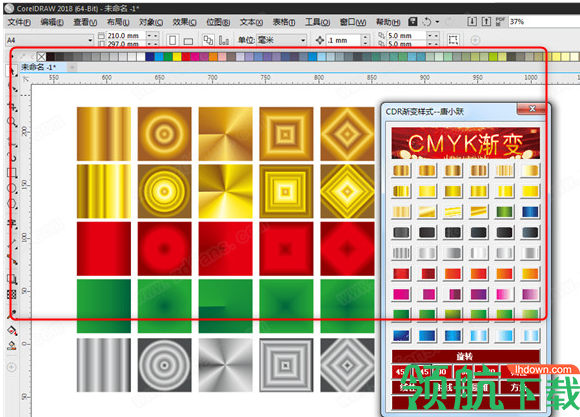Open the 单位 毫米 units dropdown
580x417 pixels.
pos(281,40)
